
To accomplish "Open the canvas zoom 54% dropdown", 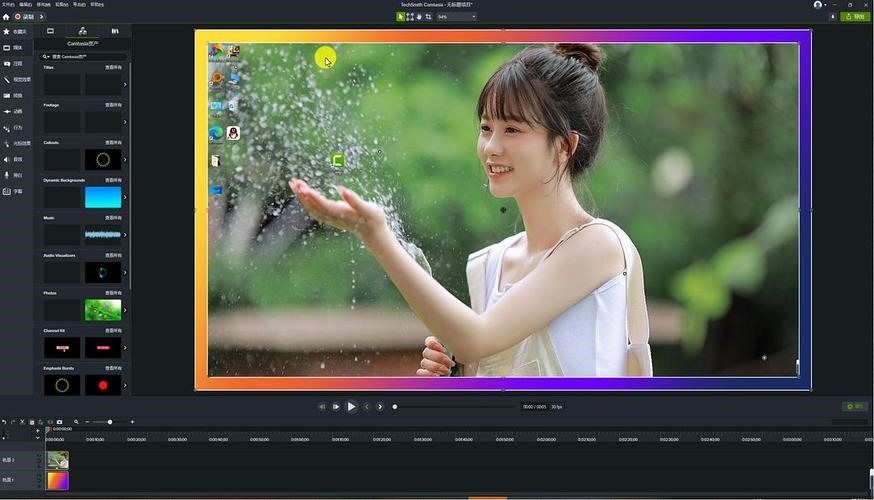I will [x=457, y=17].
